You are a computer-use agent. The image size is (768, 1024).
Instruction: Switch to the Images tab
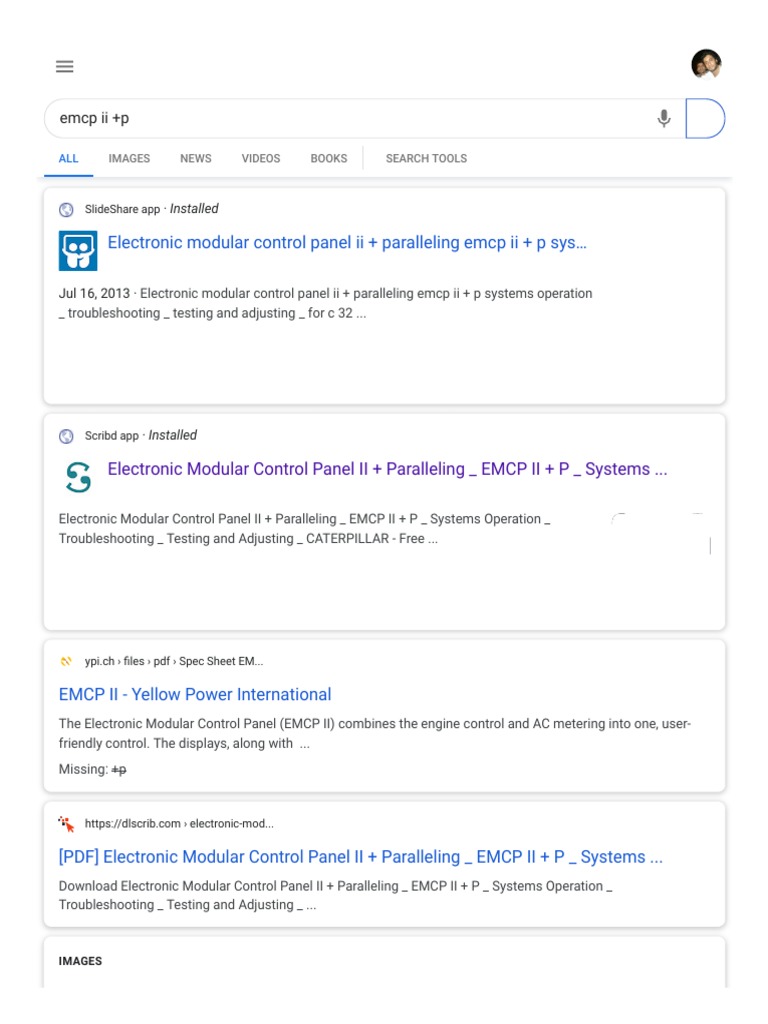point(129,159)
